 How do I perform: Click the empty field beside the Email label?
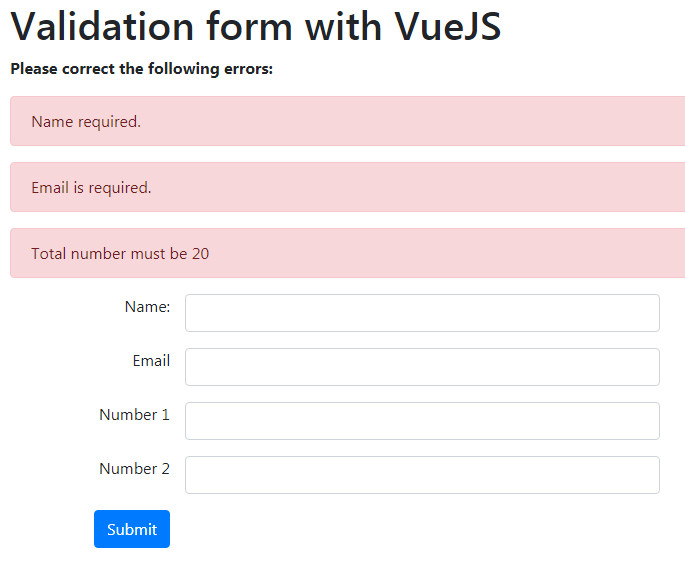pos(422,367)
